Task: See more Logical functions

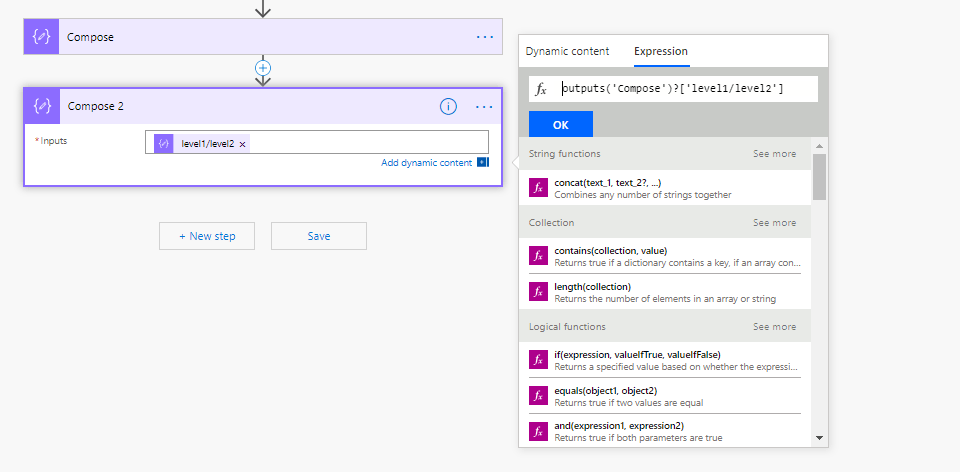Action: (x=774, y=327)
